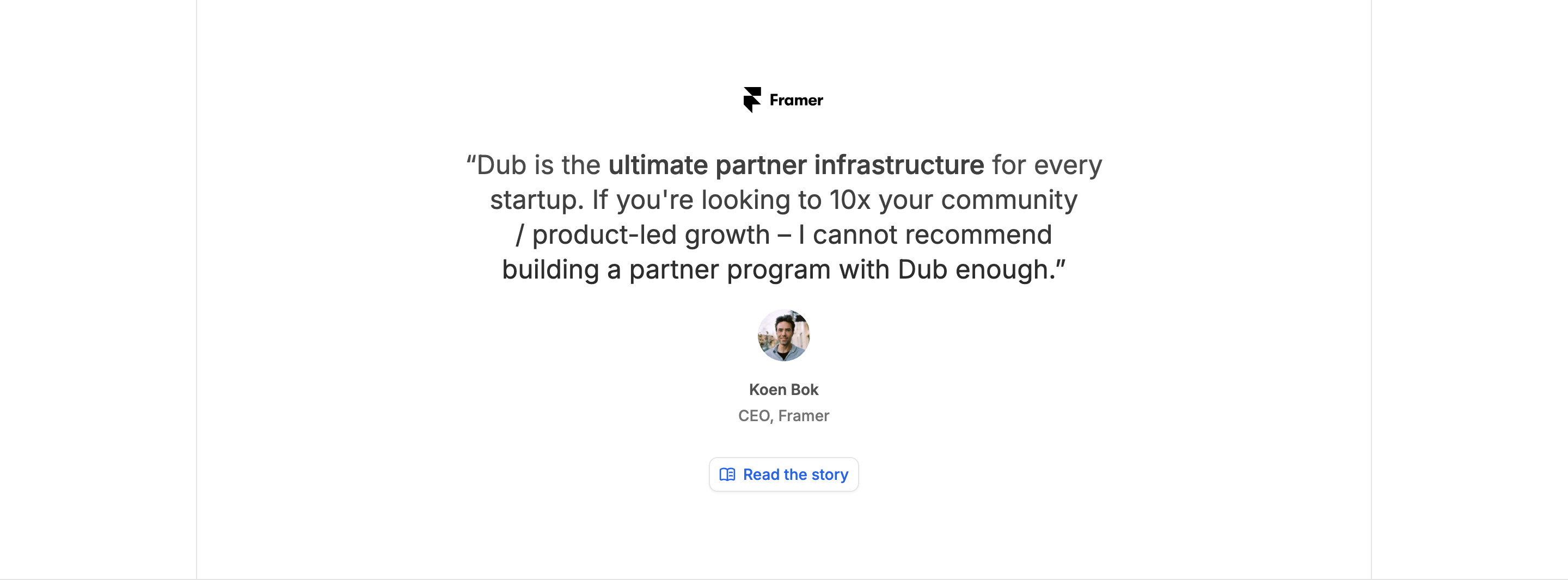Click the word Read in the button label
This screenshot has width=1568, height=580.
coord(761,474)
